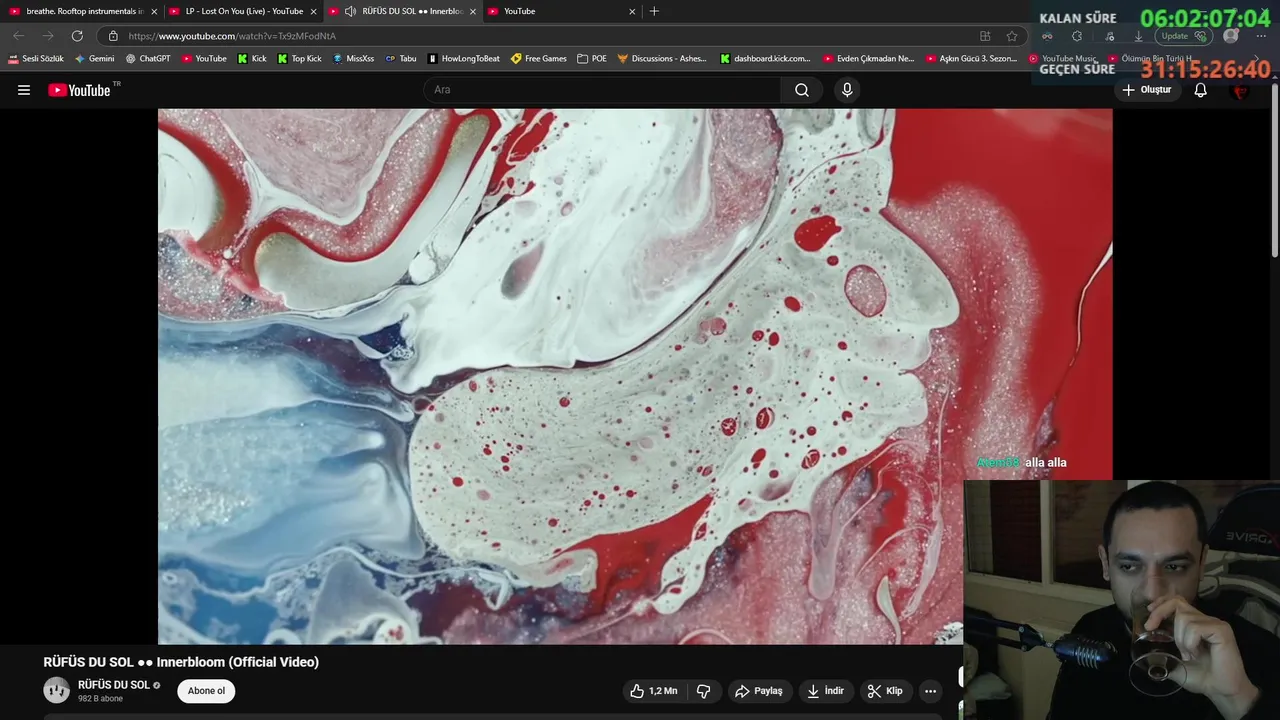Open the dashboard.kick.com bookmark
The image size is (1280, 720).
[766, 59]
